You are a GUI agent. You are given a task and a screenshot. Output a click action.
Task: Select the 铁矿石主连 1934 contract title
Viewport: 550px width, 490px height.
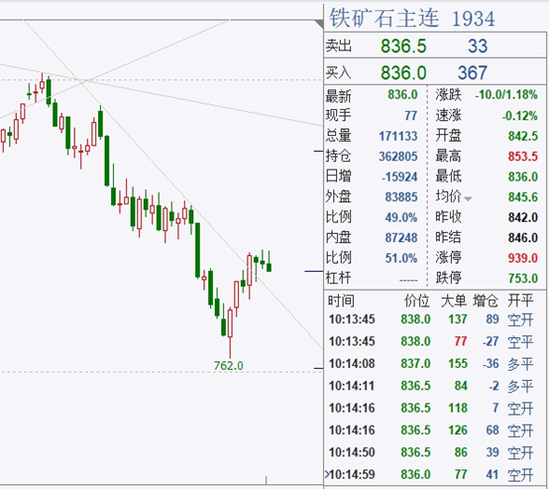tap(412, 18)
